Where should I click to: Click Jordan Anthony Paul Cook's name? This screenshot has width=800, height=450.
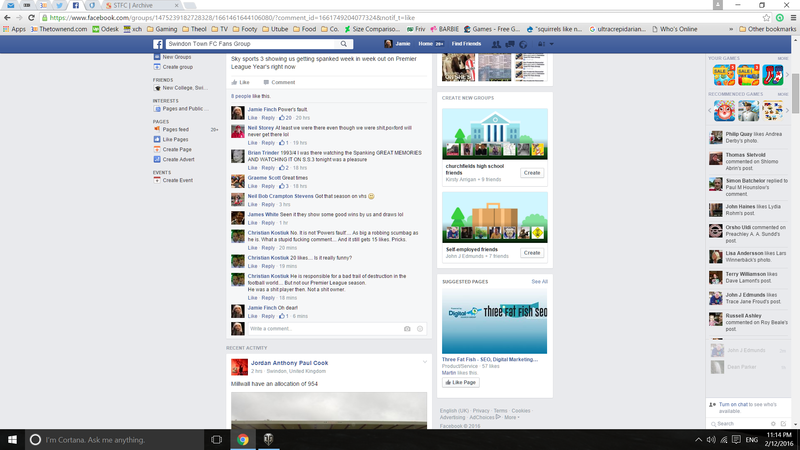click(289, 363)
